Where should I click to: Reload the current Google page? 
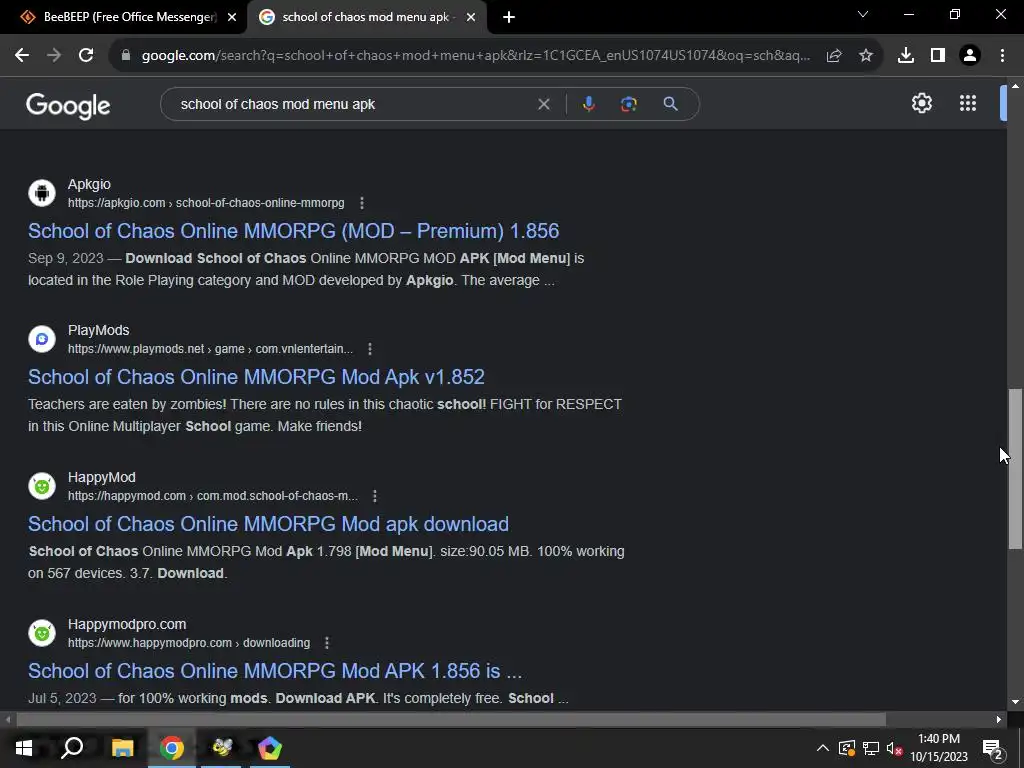coord(86,56)
